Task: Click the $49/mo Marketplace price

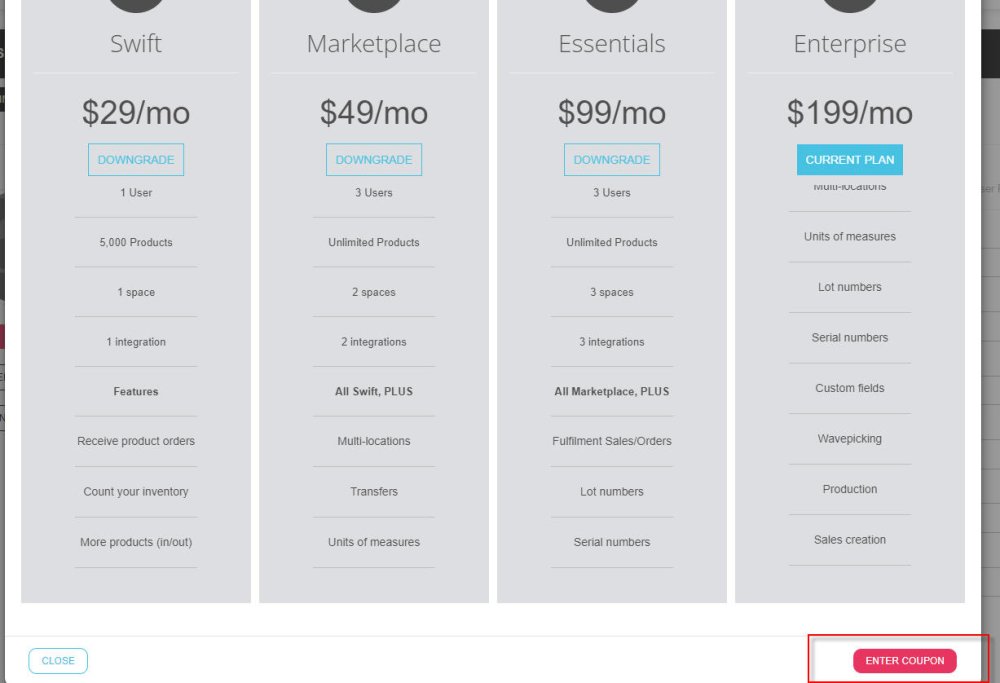Action: tap(374, 113)
